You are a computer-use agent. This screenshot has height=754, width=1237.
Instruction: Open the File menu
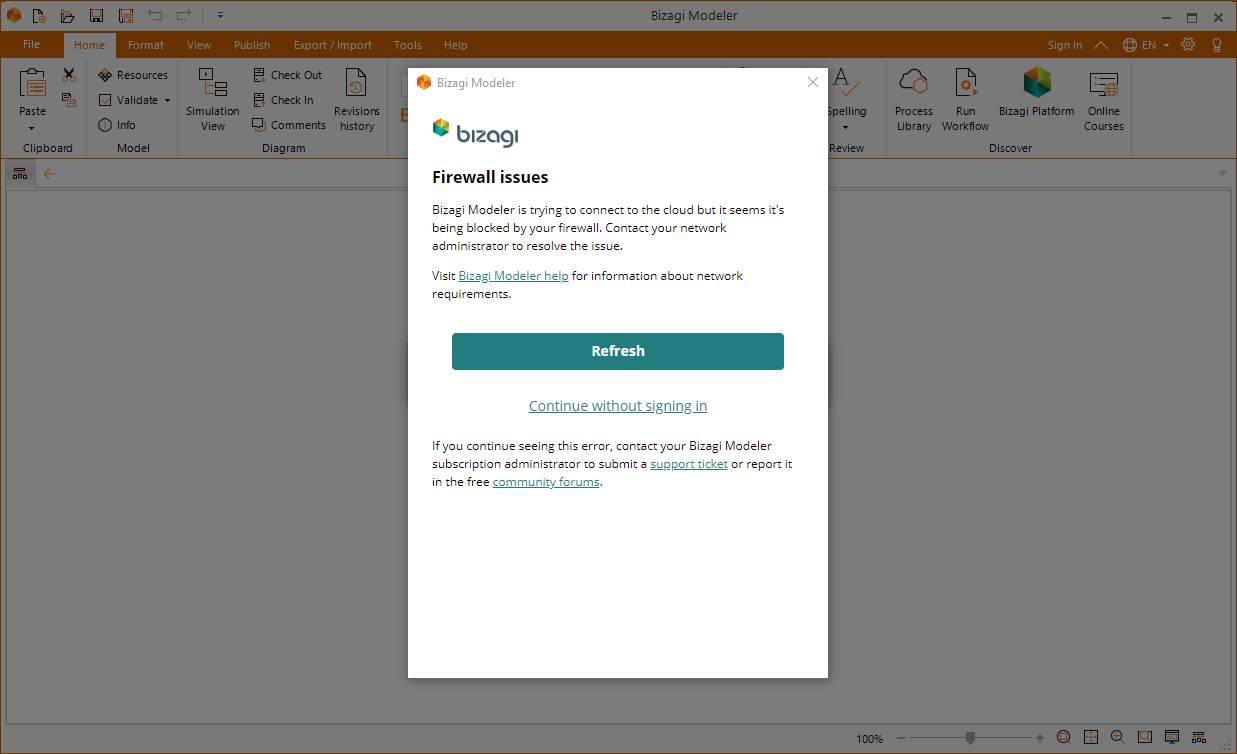(31, 45)
